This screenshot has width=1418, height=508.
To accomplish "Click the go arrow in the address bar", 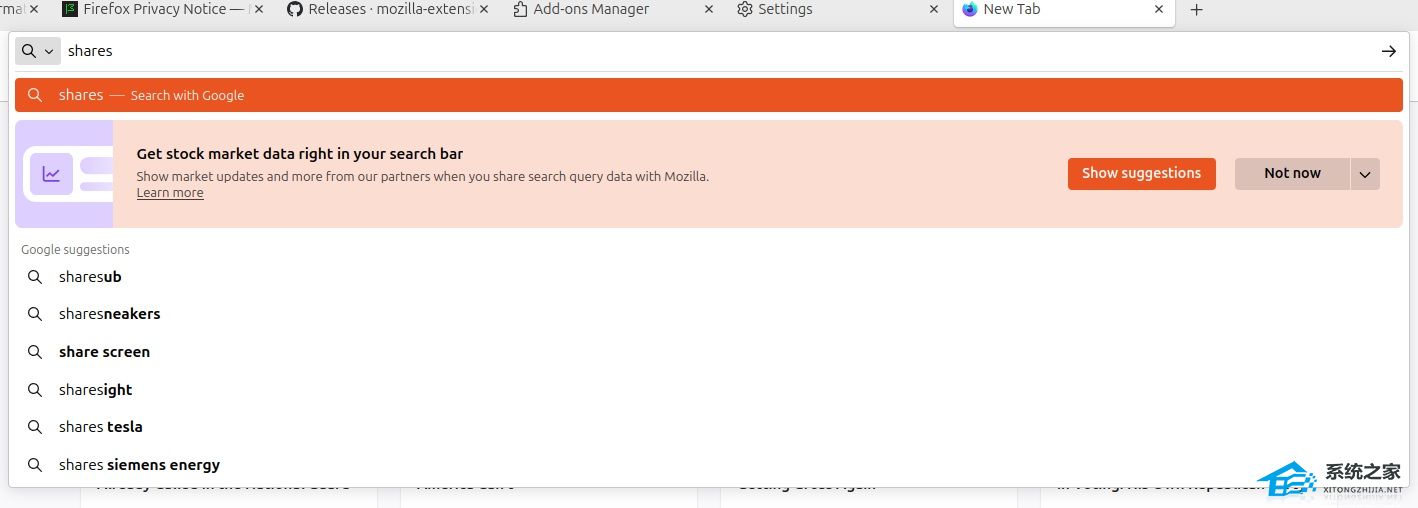I will pos(1388,51).
